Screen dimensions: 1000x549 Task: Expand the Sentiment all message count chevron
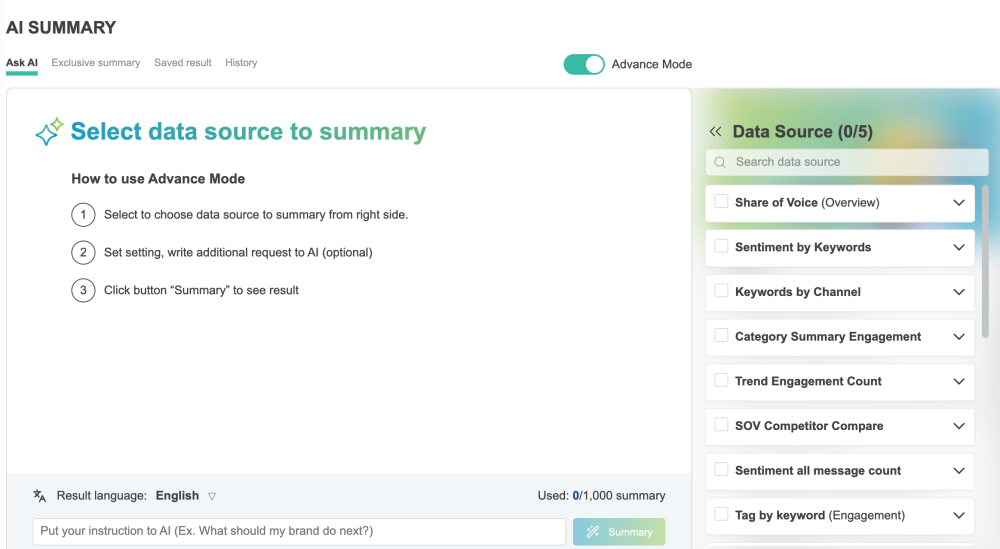pyautogui.click(x=959, y=471)
